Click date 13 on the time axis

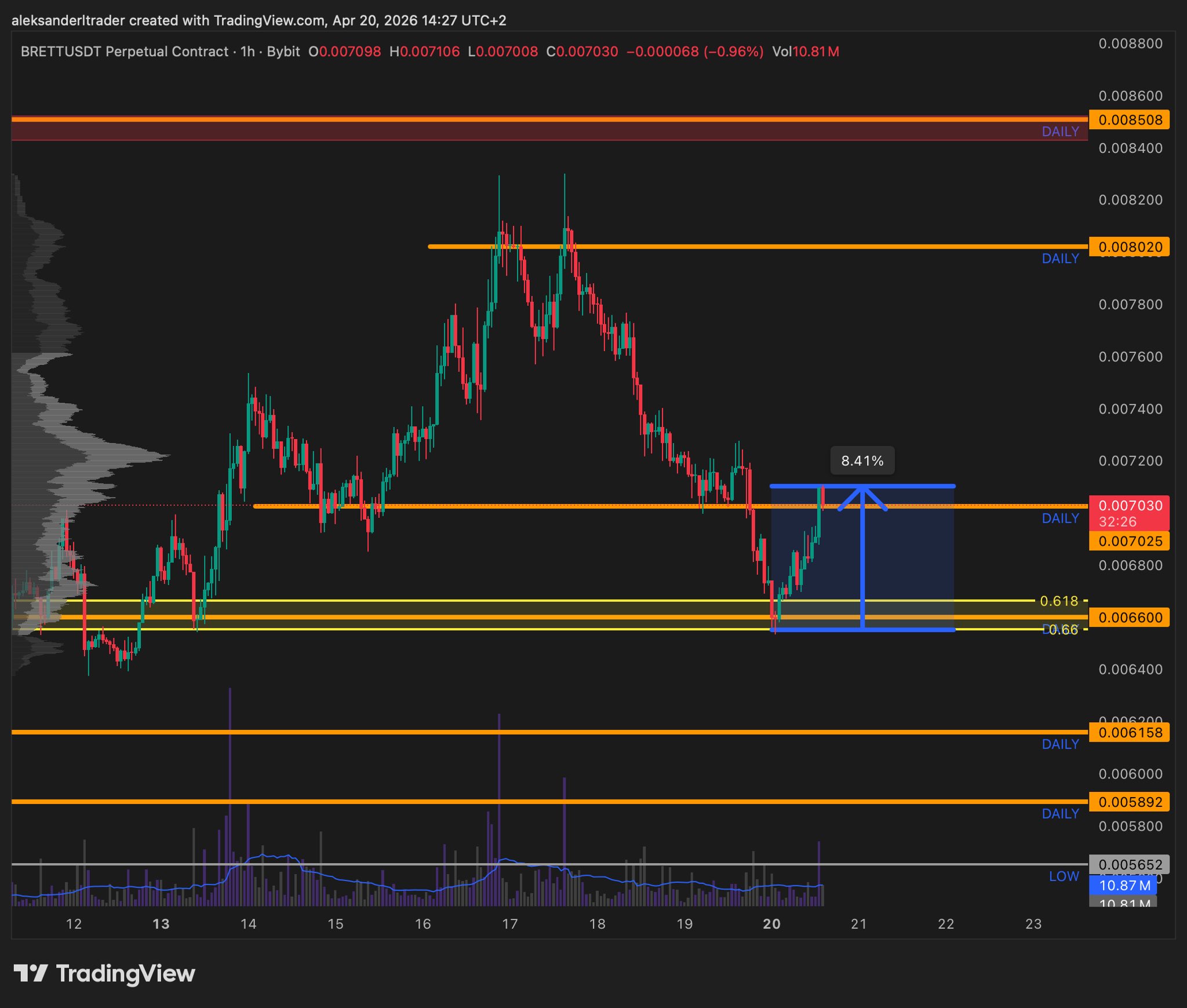point(161,924)
